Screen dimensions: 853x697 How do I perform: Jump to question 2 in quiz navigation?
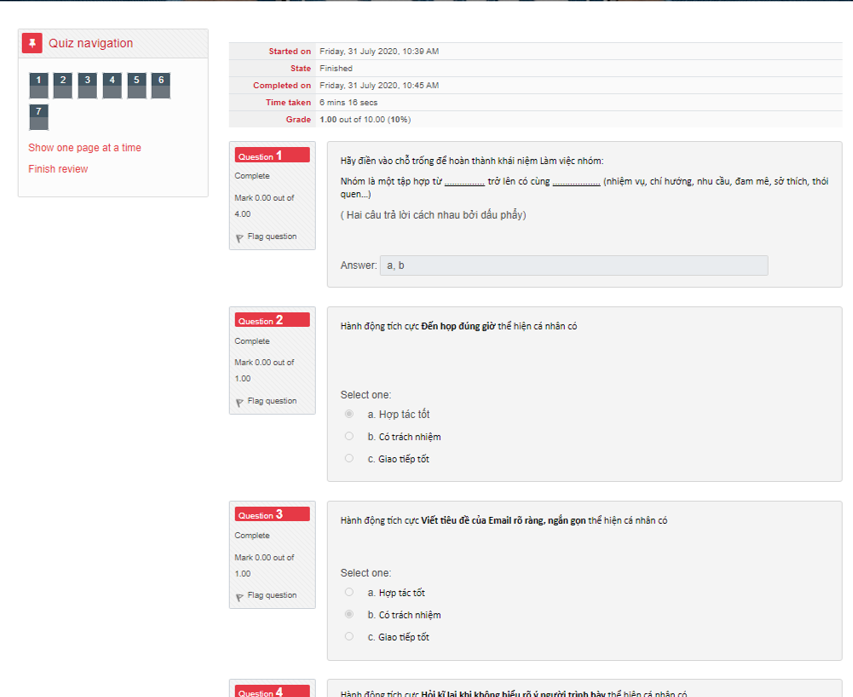point(62,85)
